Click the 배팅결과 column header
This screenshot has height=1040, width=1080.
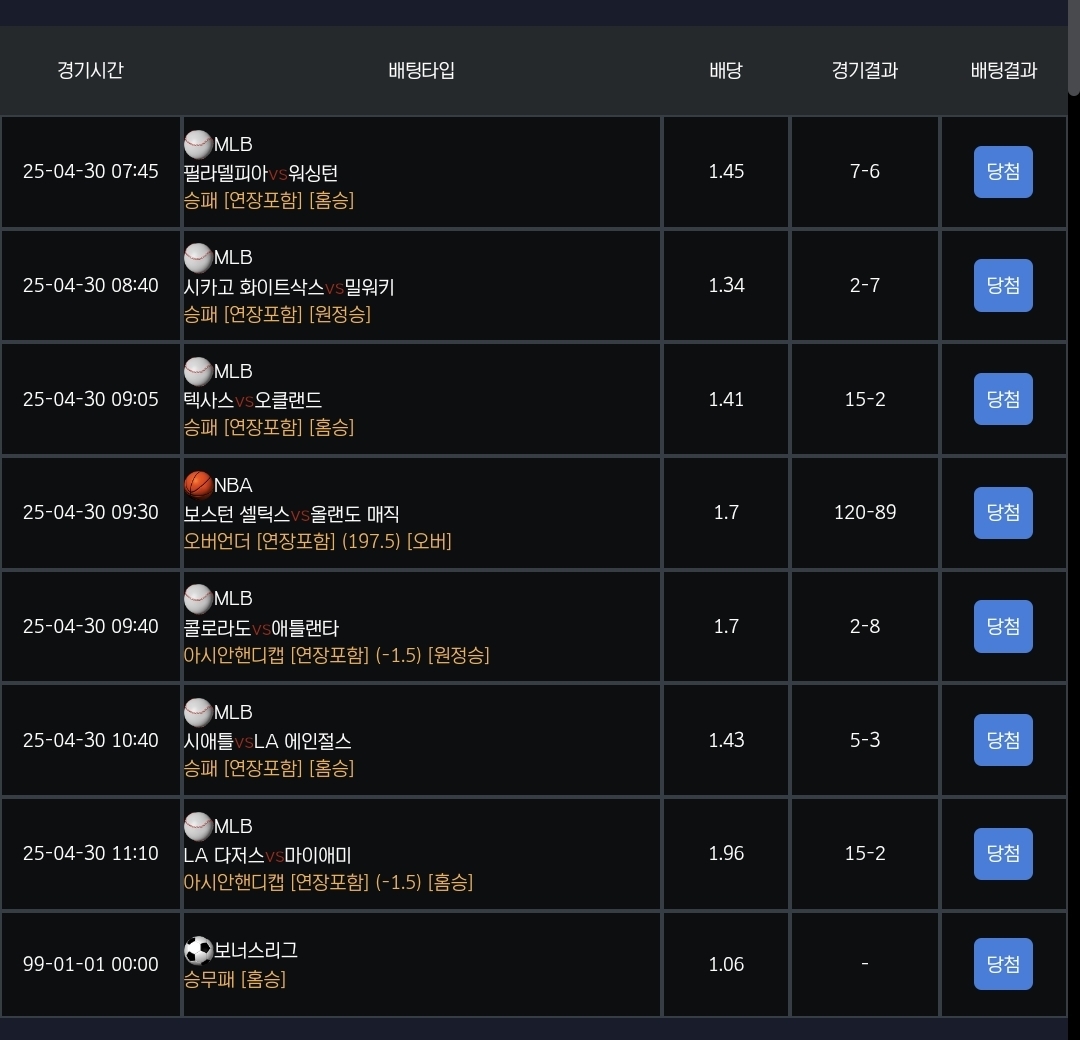point(1003,70)
